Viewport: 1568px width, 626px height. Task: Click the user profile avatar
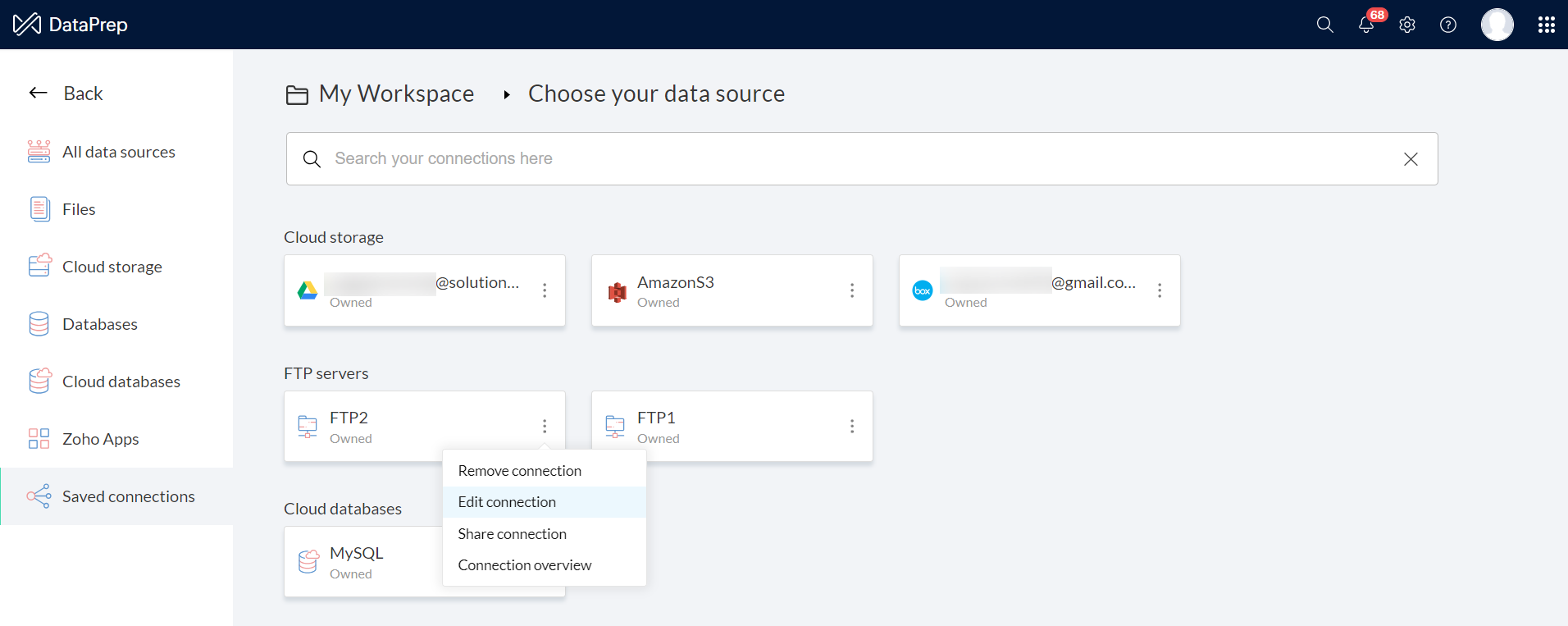[x=1497, y=25]
